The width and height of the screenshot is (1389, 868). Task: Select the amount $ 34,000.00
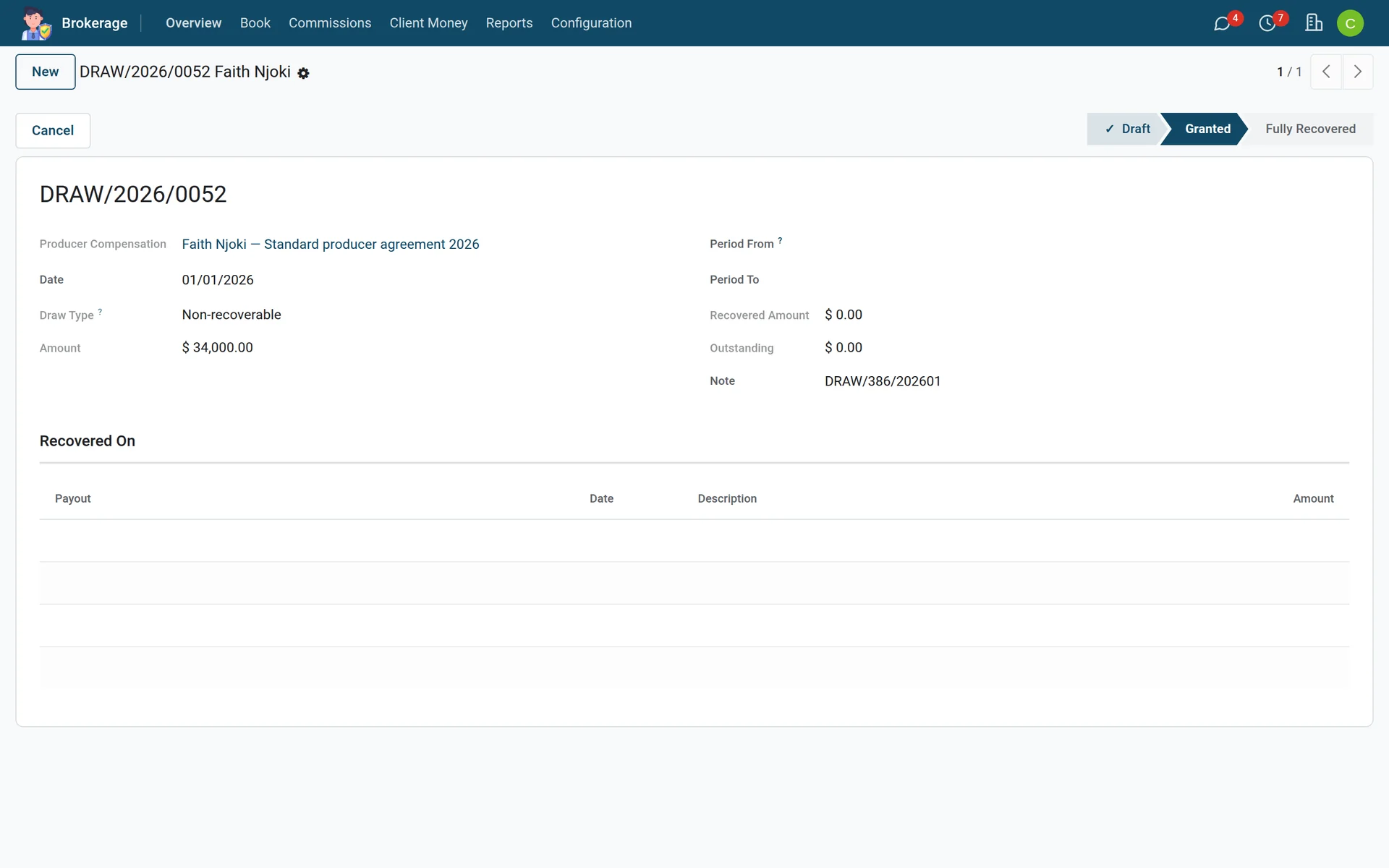click(x=218, y=347)
